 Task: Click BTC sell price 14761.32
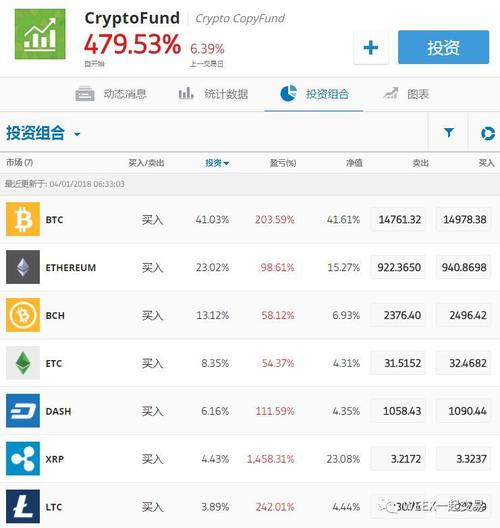[398, 220]
